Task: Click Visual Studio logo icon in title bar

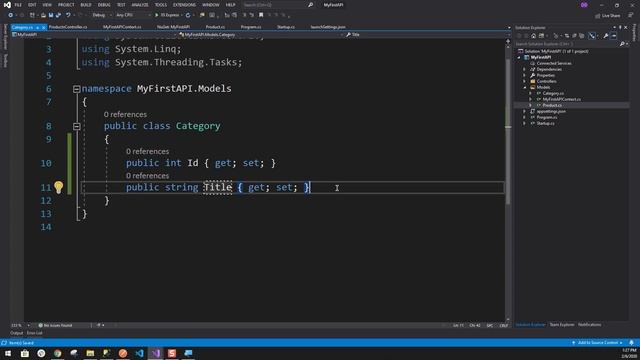Action: point(7,5)
